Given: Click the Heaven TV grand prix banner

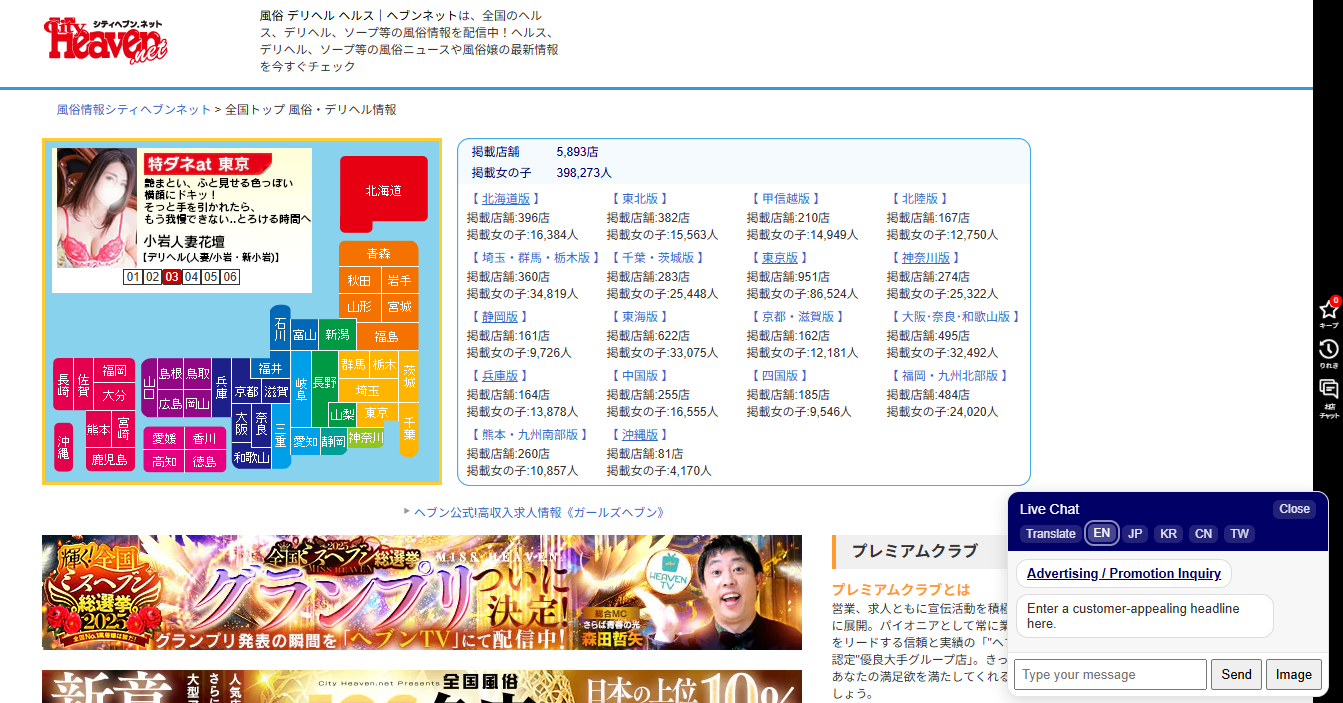Looking at the screenshot, I should click(421, 593).
